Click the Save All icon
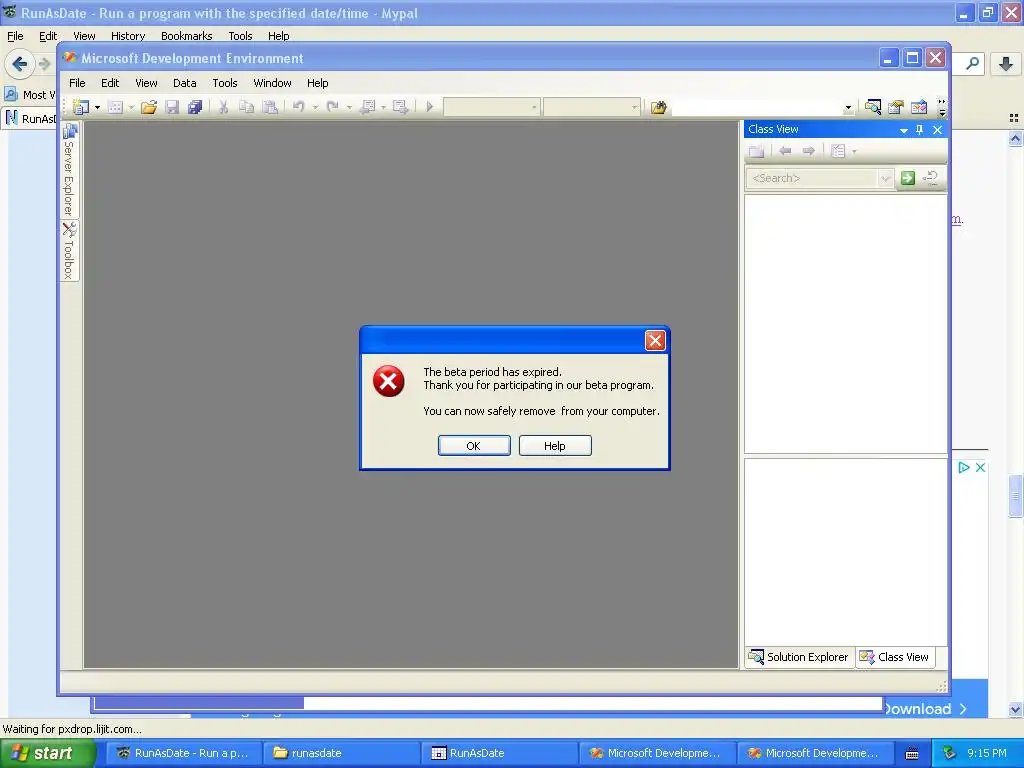The width and height of the screenshot is (1024, 768). [x=195, y=107]
